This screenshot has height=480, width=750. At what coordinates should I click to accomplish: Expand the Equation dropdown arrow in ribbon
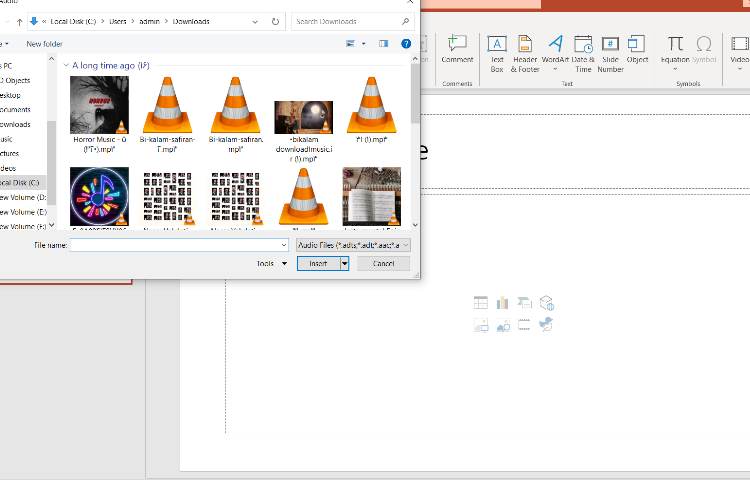pyautogui.click(x=675, y=69)
